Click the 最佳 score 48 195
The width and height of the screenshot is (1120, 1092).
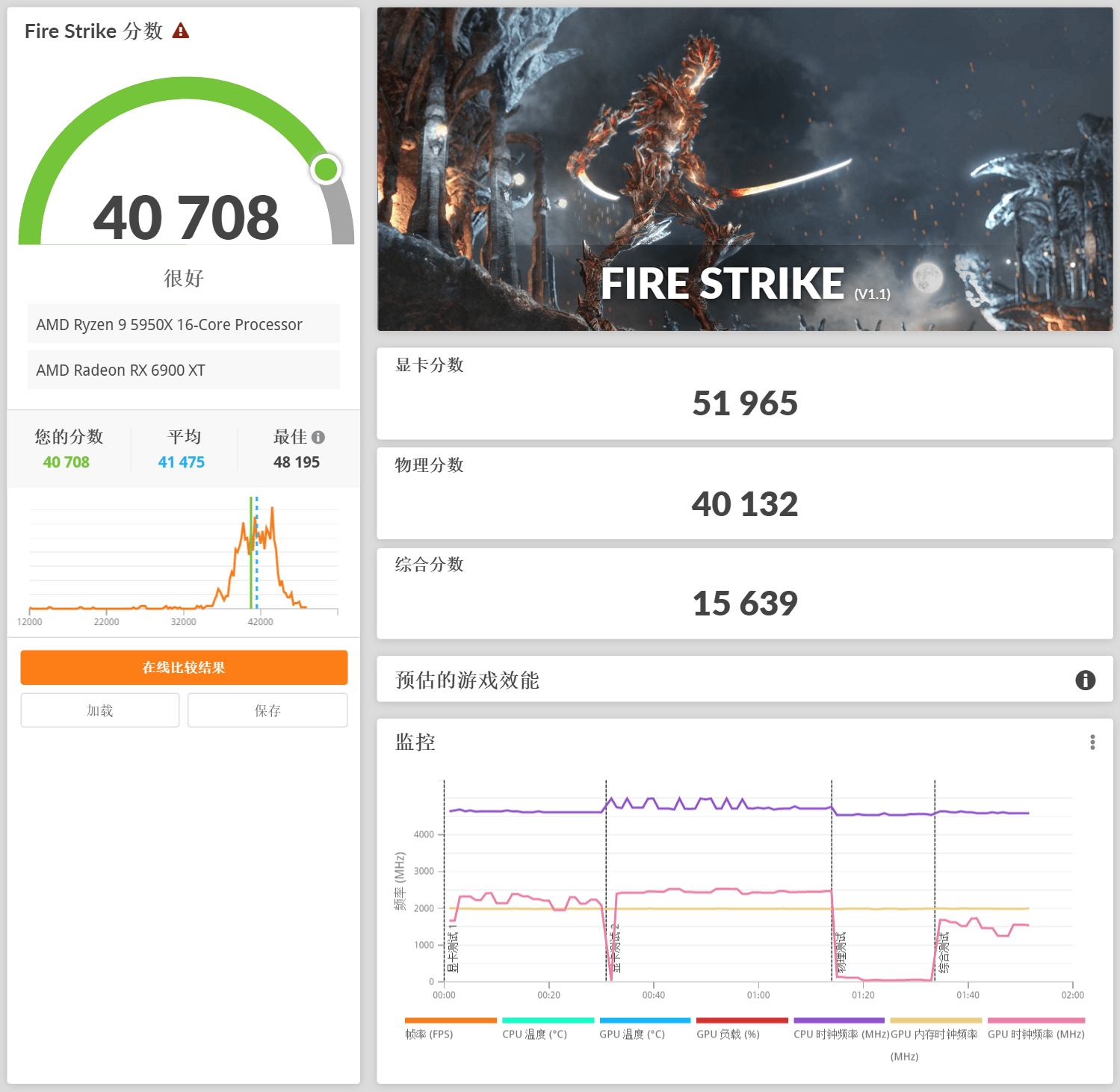click(x=297, y=462)
